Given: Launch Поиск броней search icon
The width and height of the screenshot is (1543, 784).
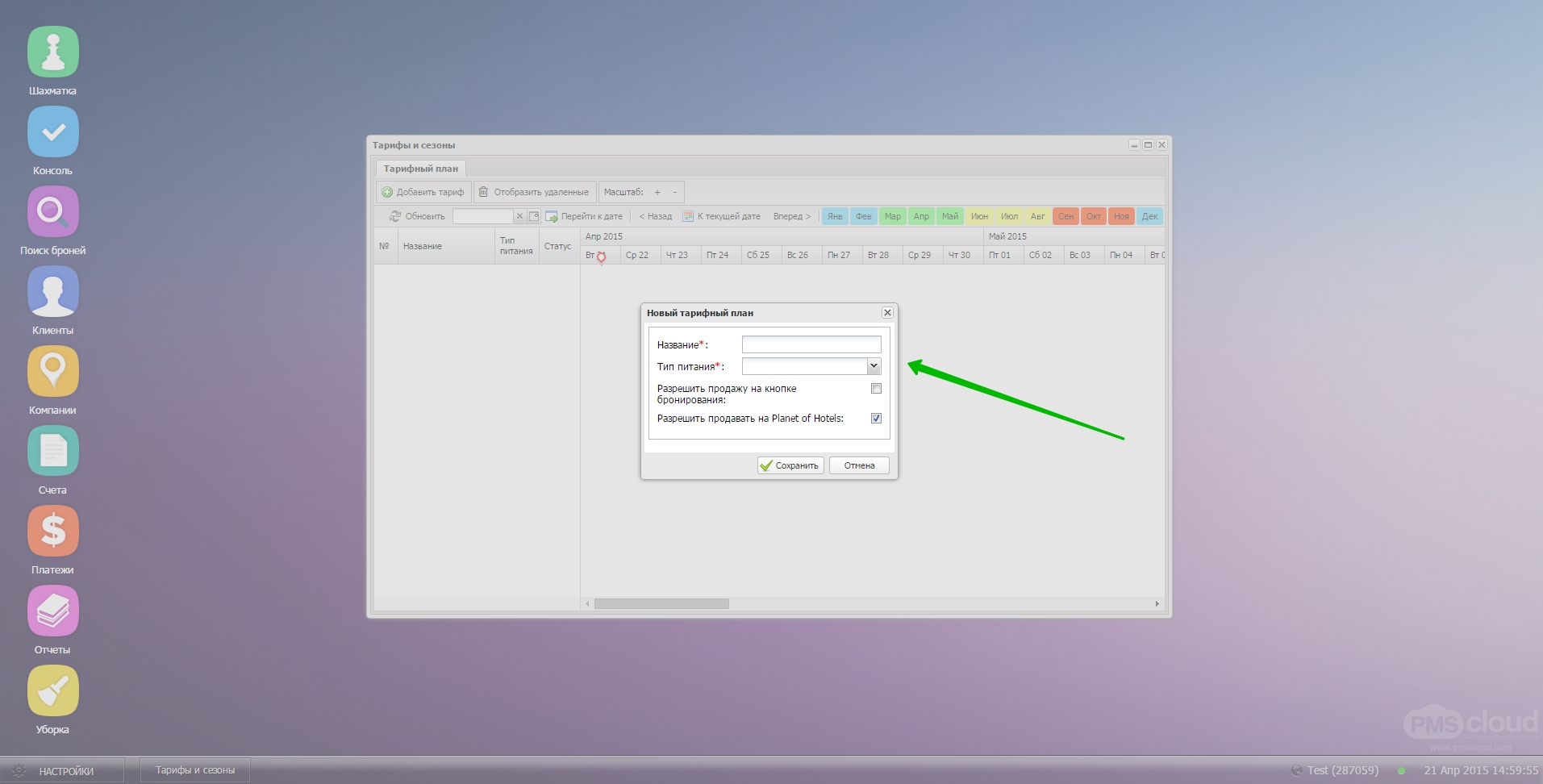Looking at the screenshot, I should coord(53,211).
